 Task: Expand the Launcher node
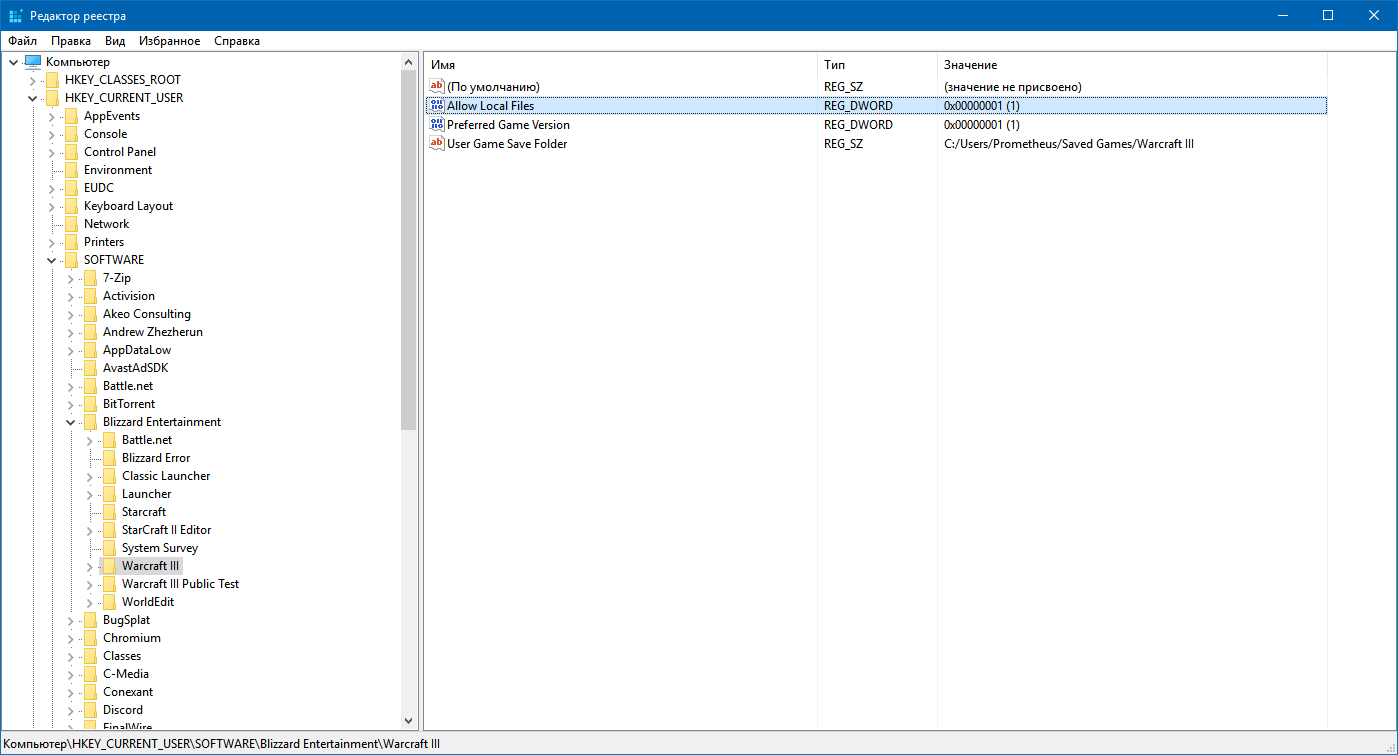click(89, 494)
